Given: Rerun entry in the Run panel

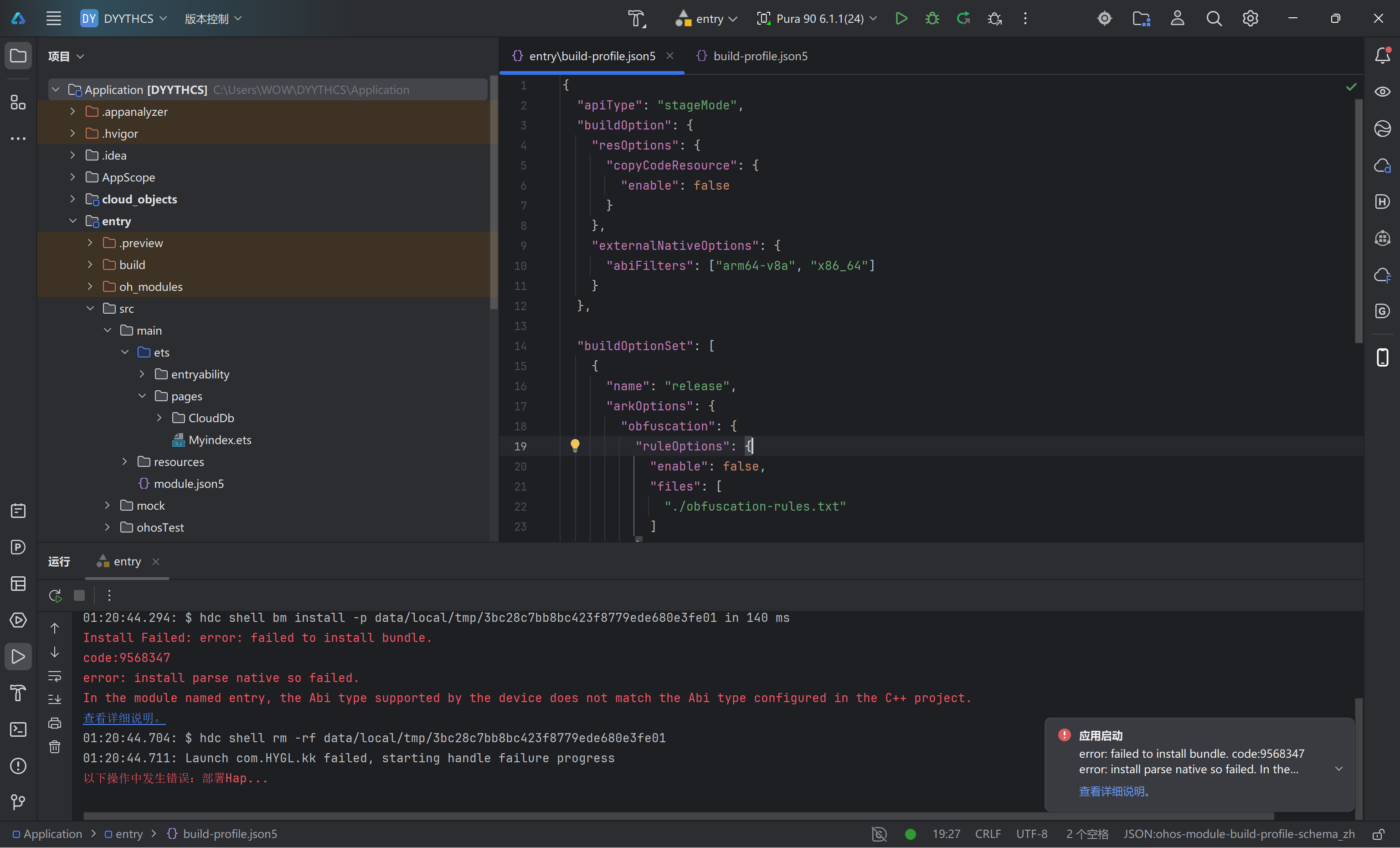Looking at the screenshot, I should point(55,595).
